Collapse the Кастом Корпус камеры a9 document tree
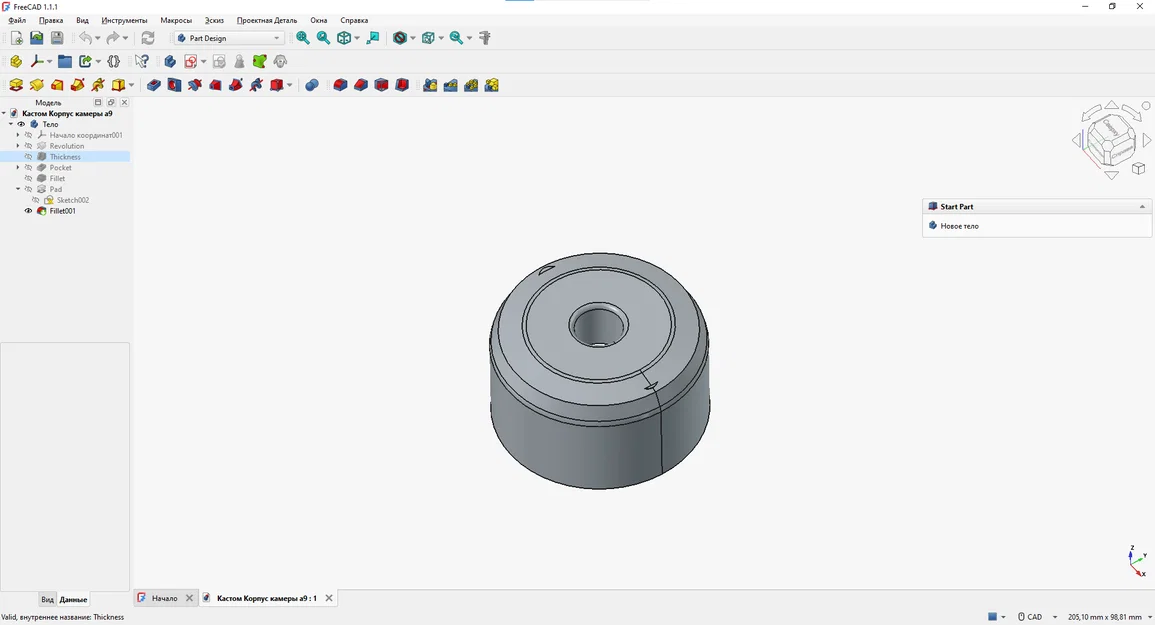The image size is (1155, 625). 4,114
